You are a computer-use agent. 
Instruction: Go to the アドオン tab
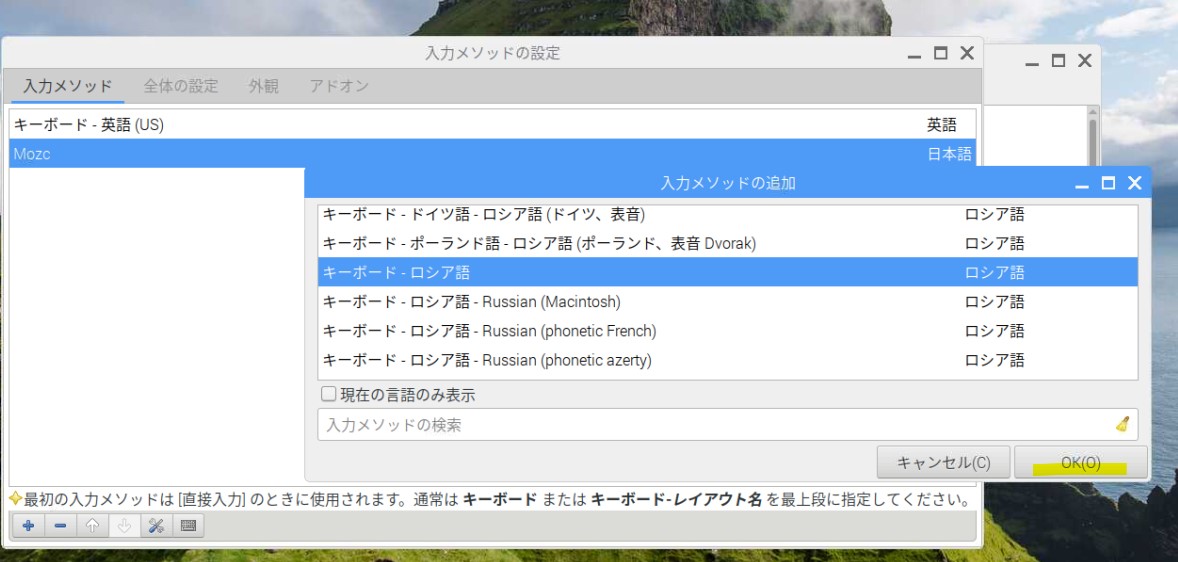(339, 86)
